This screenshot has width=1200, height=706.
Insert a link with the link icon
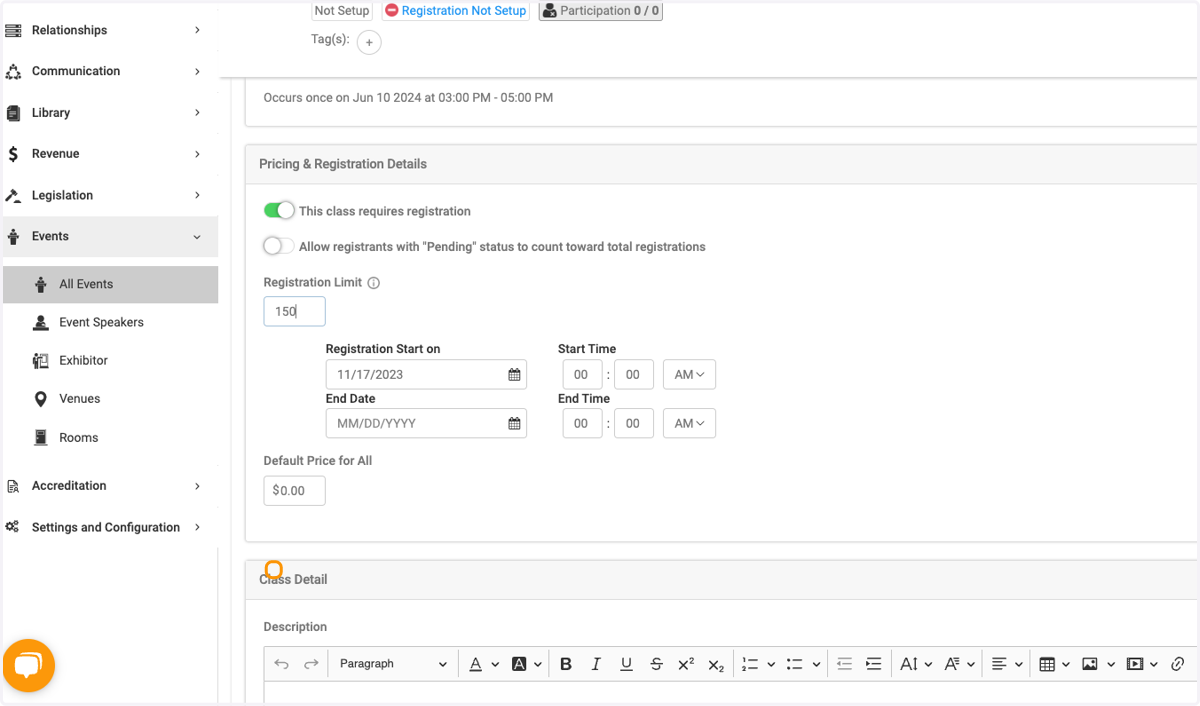click(x=1178, y=664)
